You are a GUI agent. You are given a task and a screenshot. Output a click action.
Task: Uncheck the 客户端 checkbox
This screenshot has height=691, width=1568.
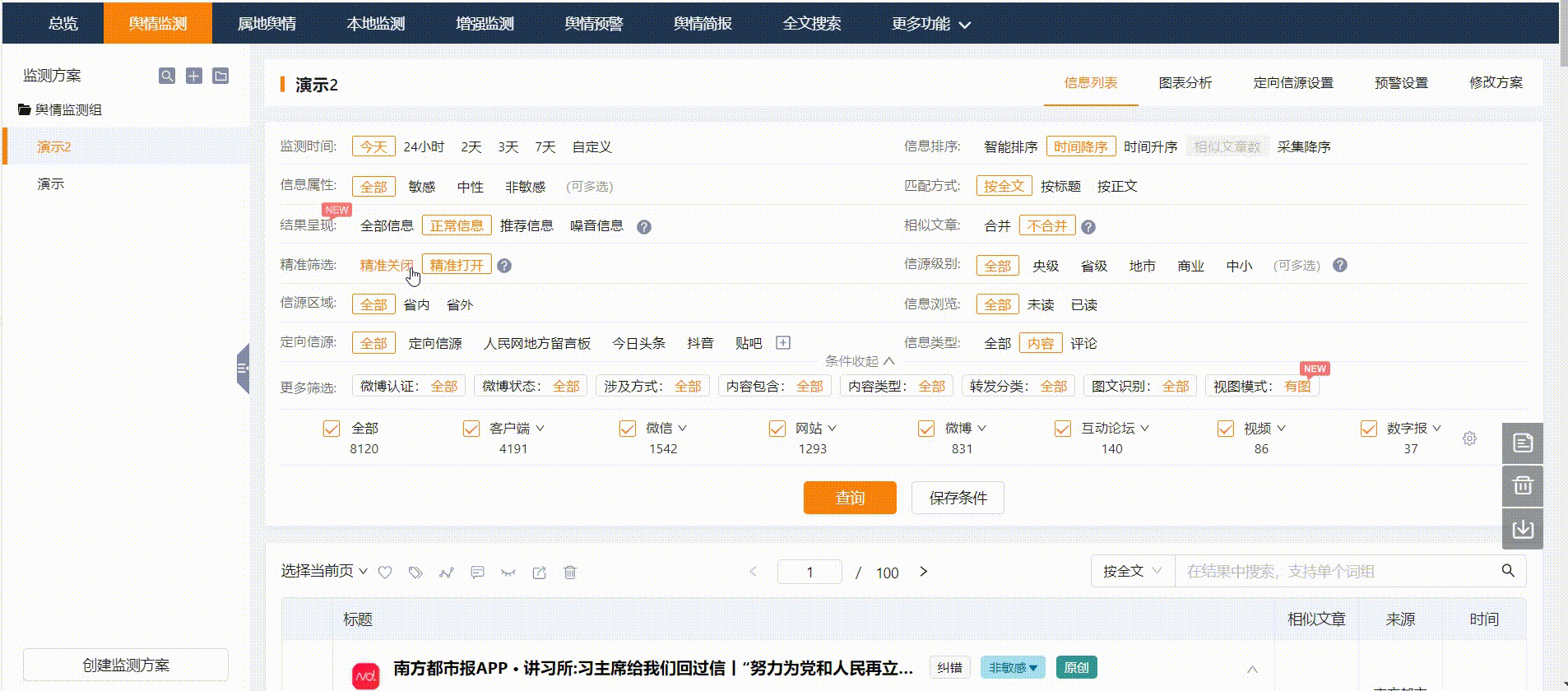pyautogui.click(x=471, y=429)
